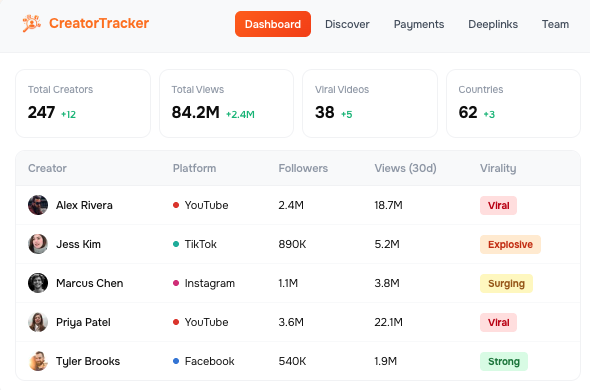Click the pink dot beside Instagram

176,283
